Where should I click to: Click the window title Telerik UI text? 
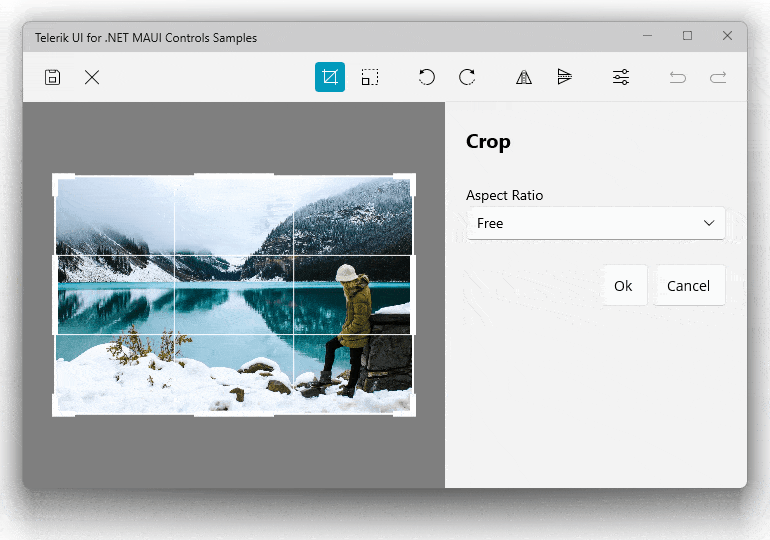[146, 38]
